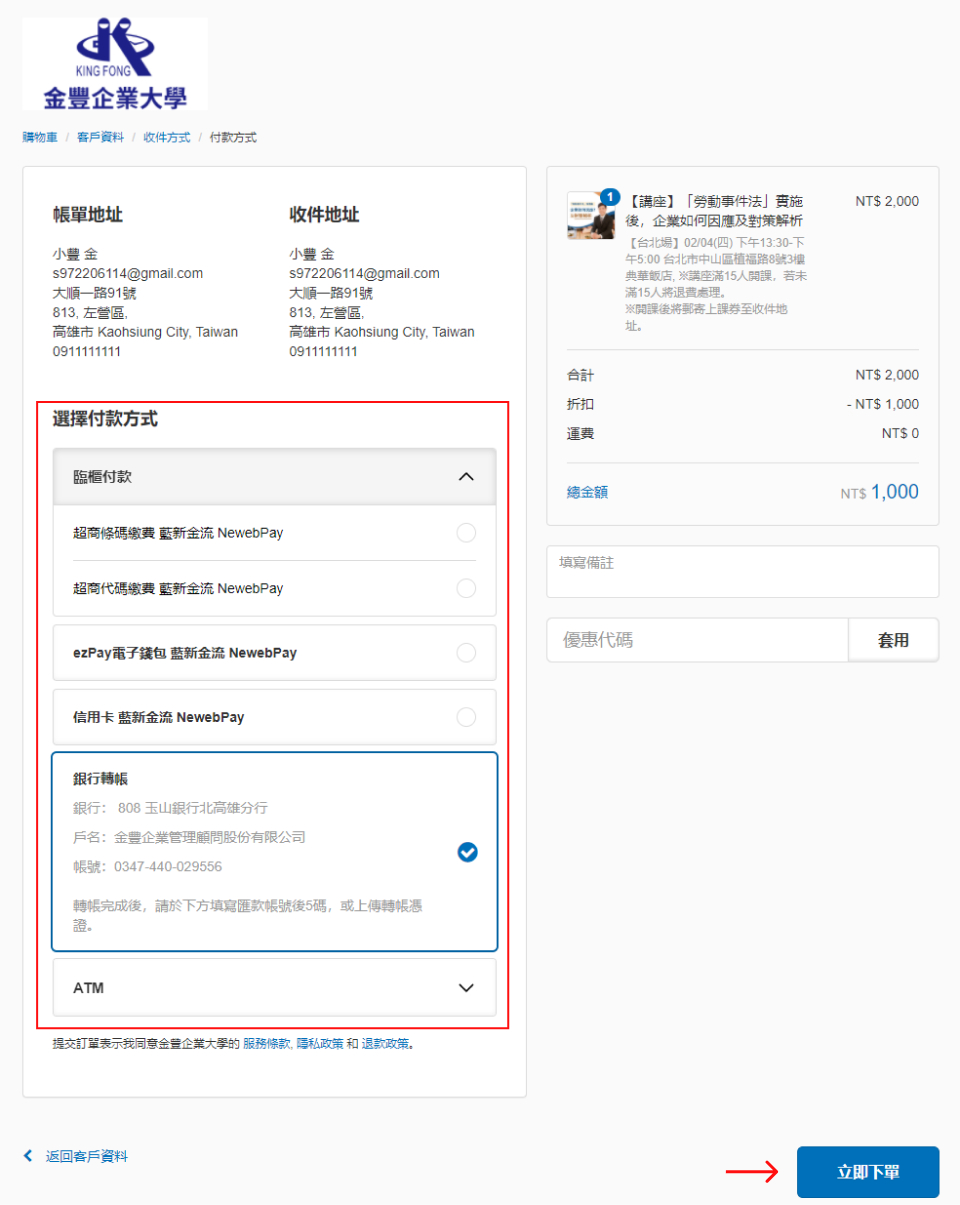Collapse the 臨櫃付款 section
The width and height of the screenshot is (960, 1205).
click(x=465, y=477)
